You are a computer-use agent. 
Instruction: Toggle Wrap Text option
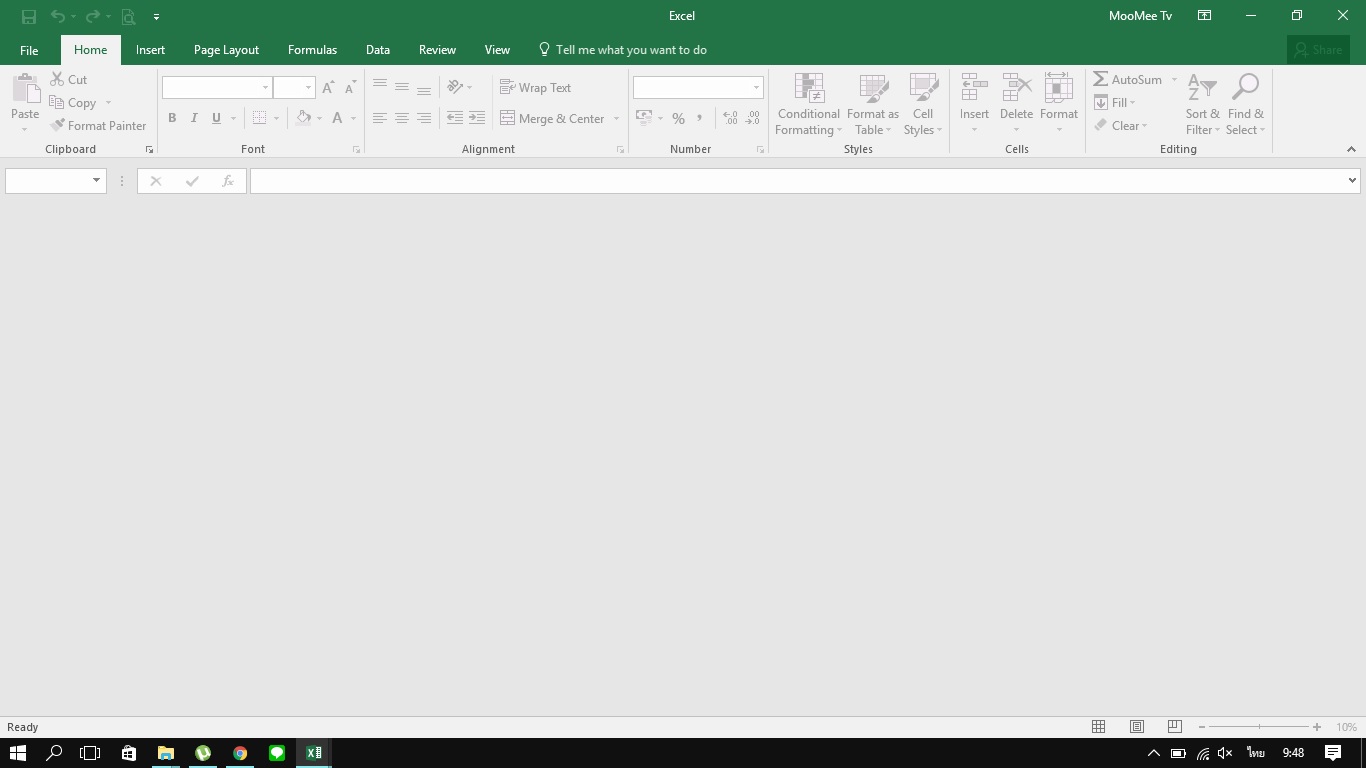(536, 88)
